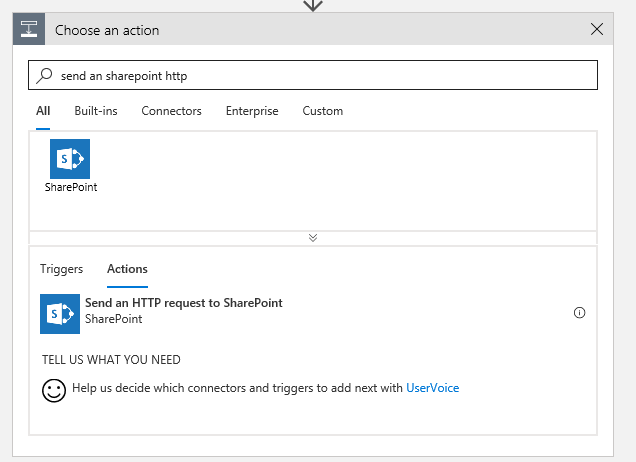
Task: Open the UserVoice link
Action: pyautogui.click(x=433, y=388)
